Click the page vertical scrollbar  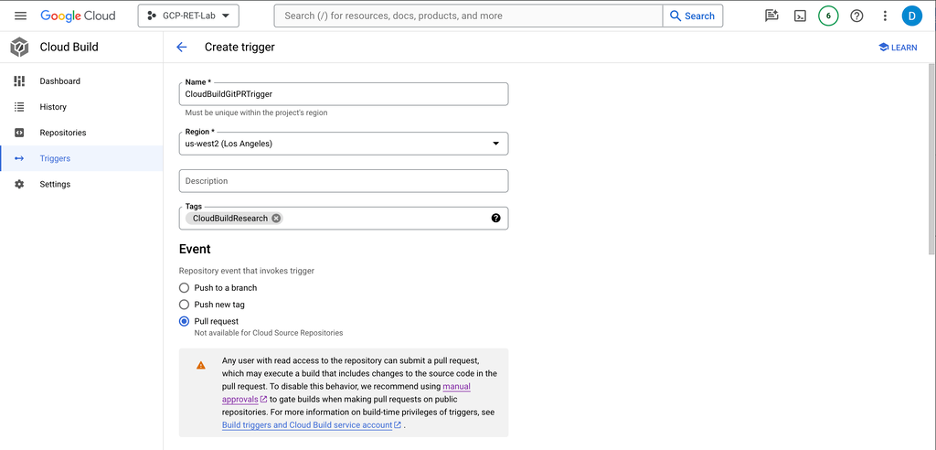coord(932,158)
